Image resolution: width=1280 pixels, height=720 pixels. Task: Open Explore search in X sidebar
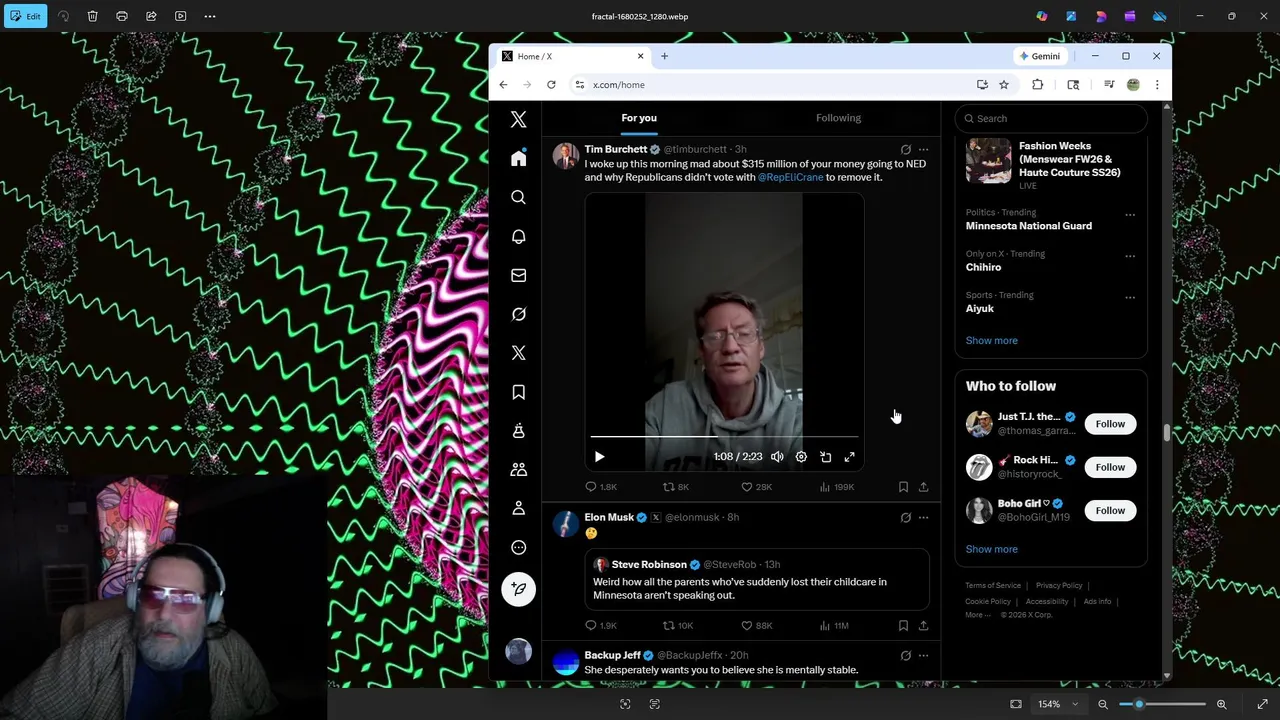[518, 197]
